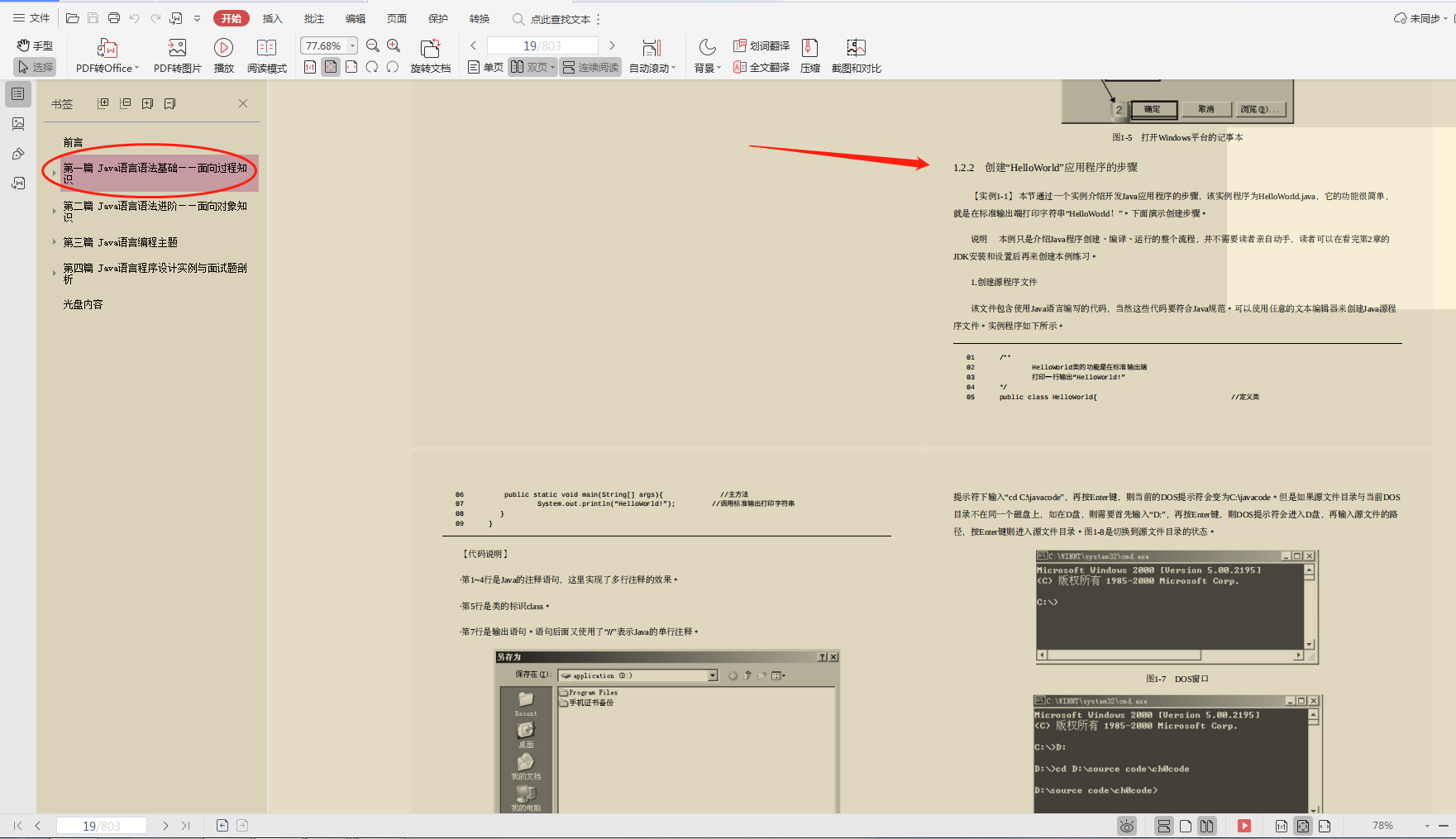
Task: Click the rotate clockwise icon
Action: click(393, 67)
